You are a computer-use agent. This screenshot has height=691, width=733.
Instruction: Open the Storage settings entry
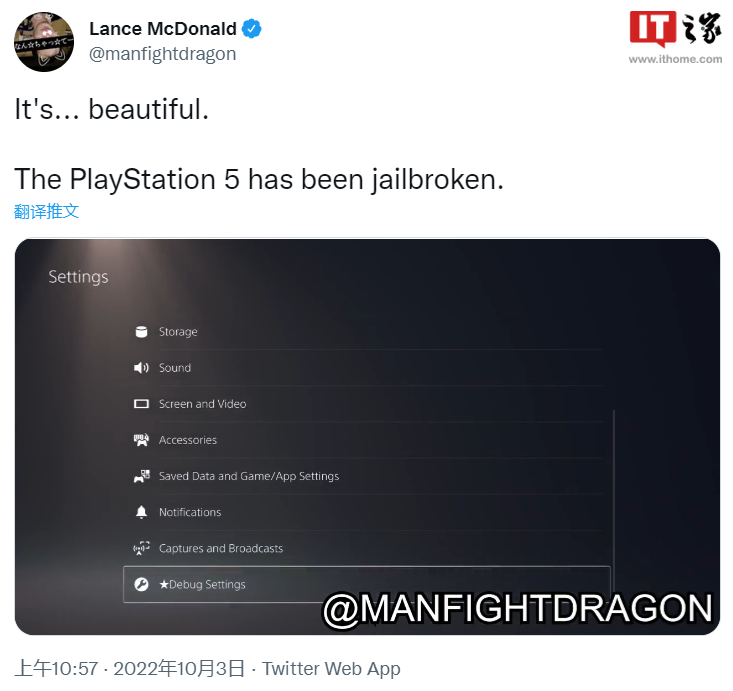[367, 332]
